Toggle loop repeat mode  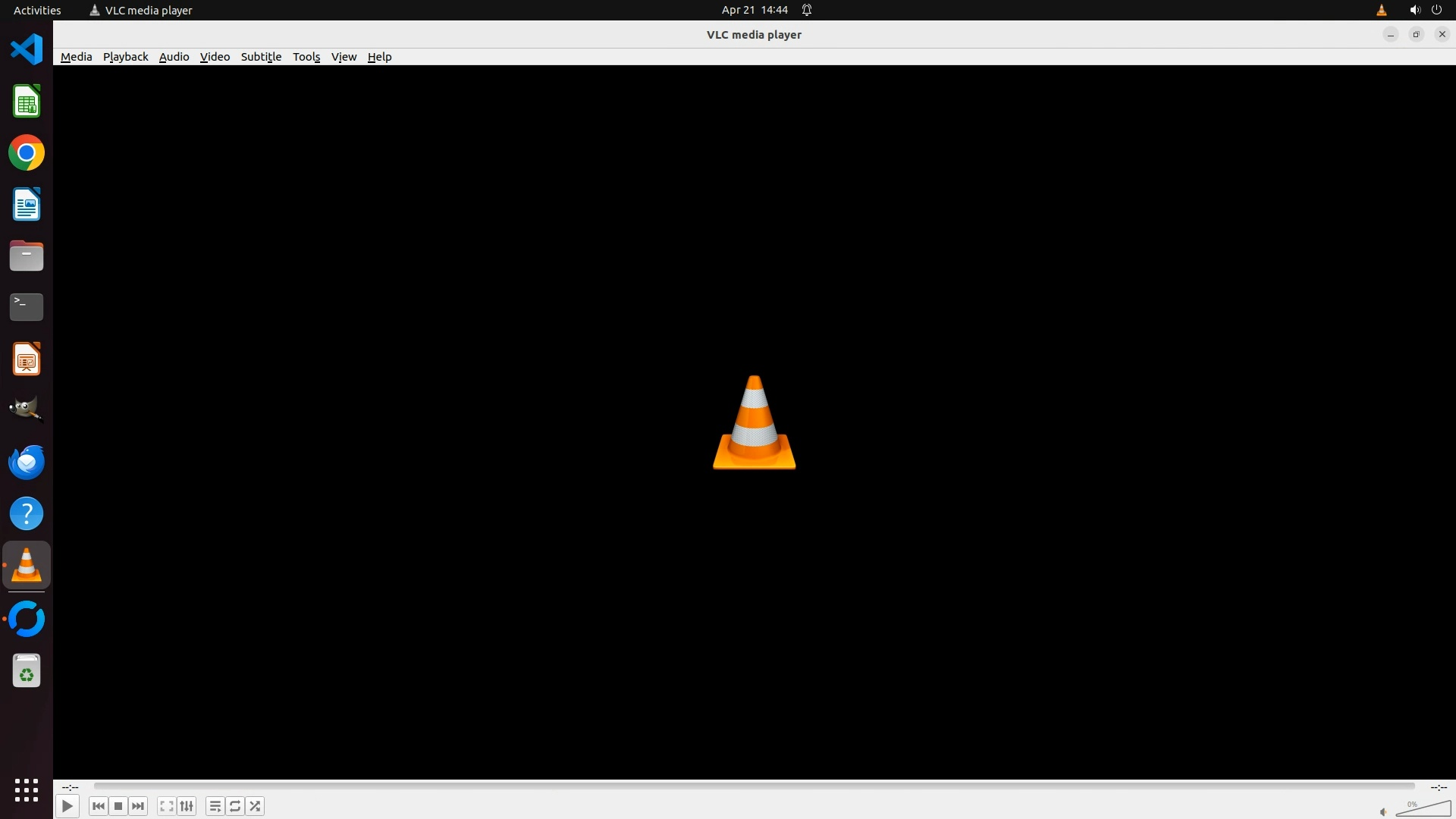pyautogui.click(x=235, y=806)
